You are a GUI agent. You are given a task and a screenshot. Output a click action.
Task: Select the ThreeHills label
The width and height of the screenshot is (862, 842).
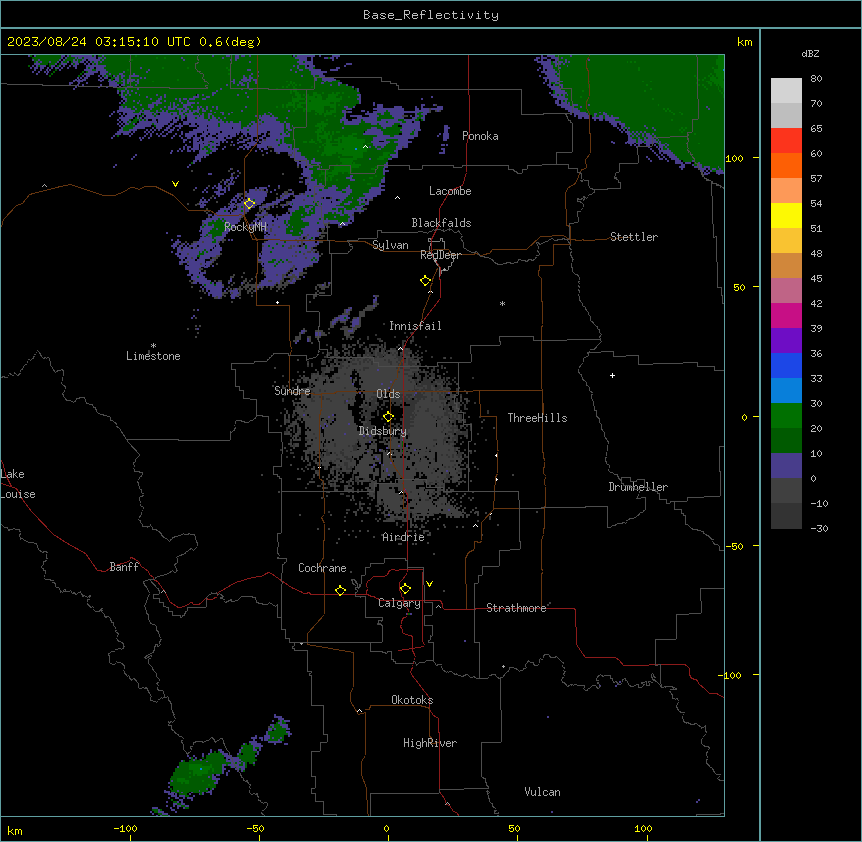tap(537, 418)
